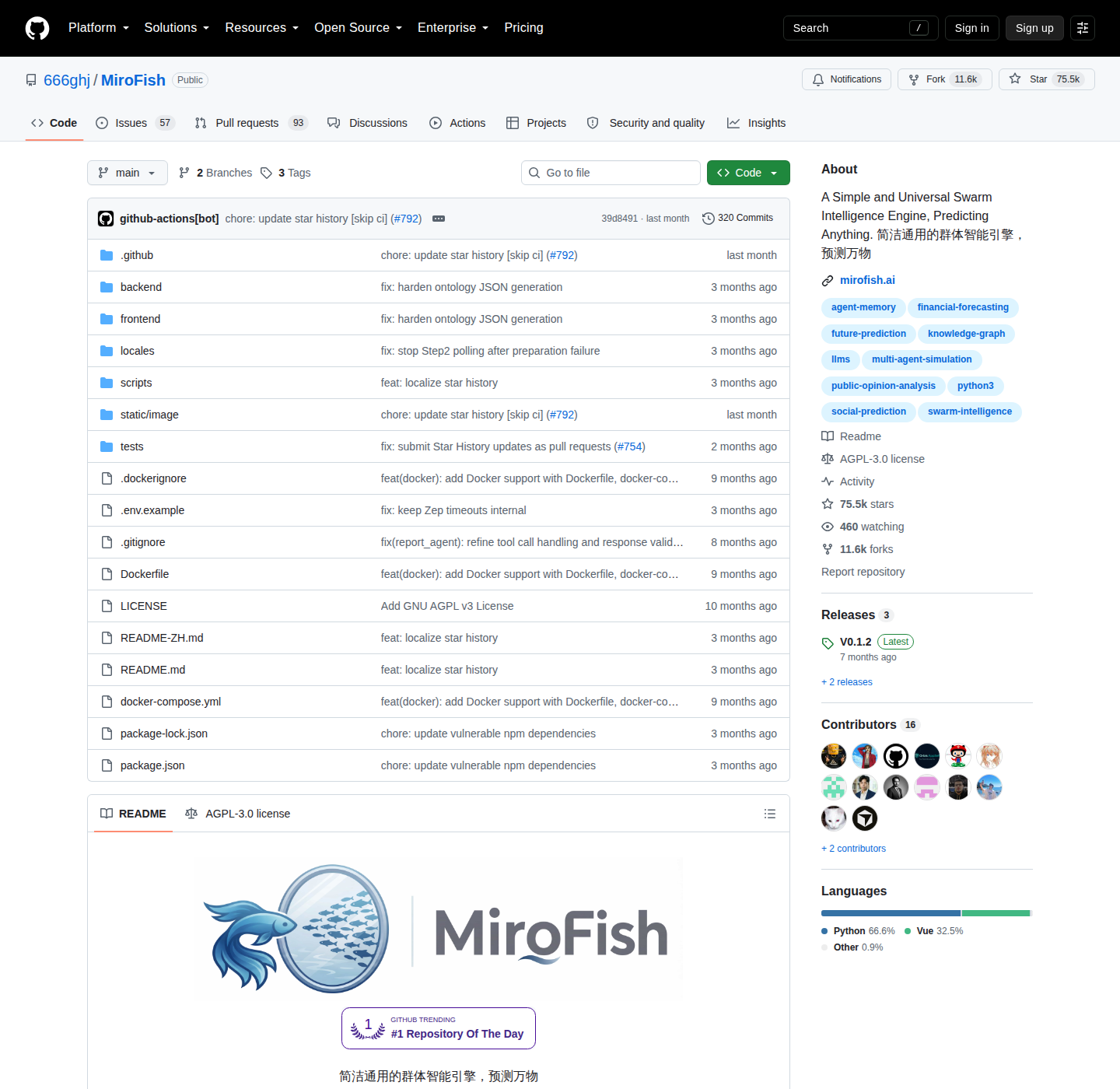Image resolution: width=1120 pixels, height=1089 pixels.
Task: Expand the Solutions menu
Action: [177, 28]
